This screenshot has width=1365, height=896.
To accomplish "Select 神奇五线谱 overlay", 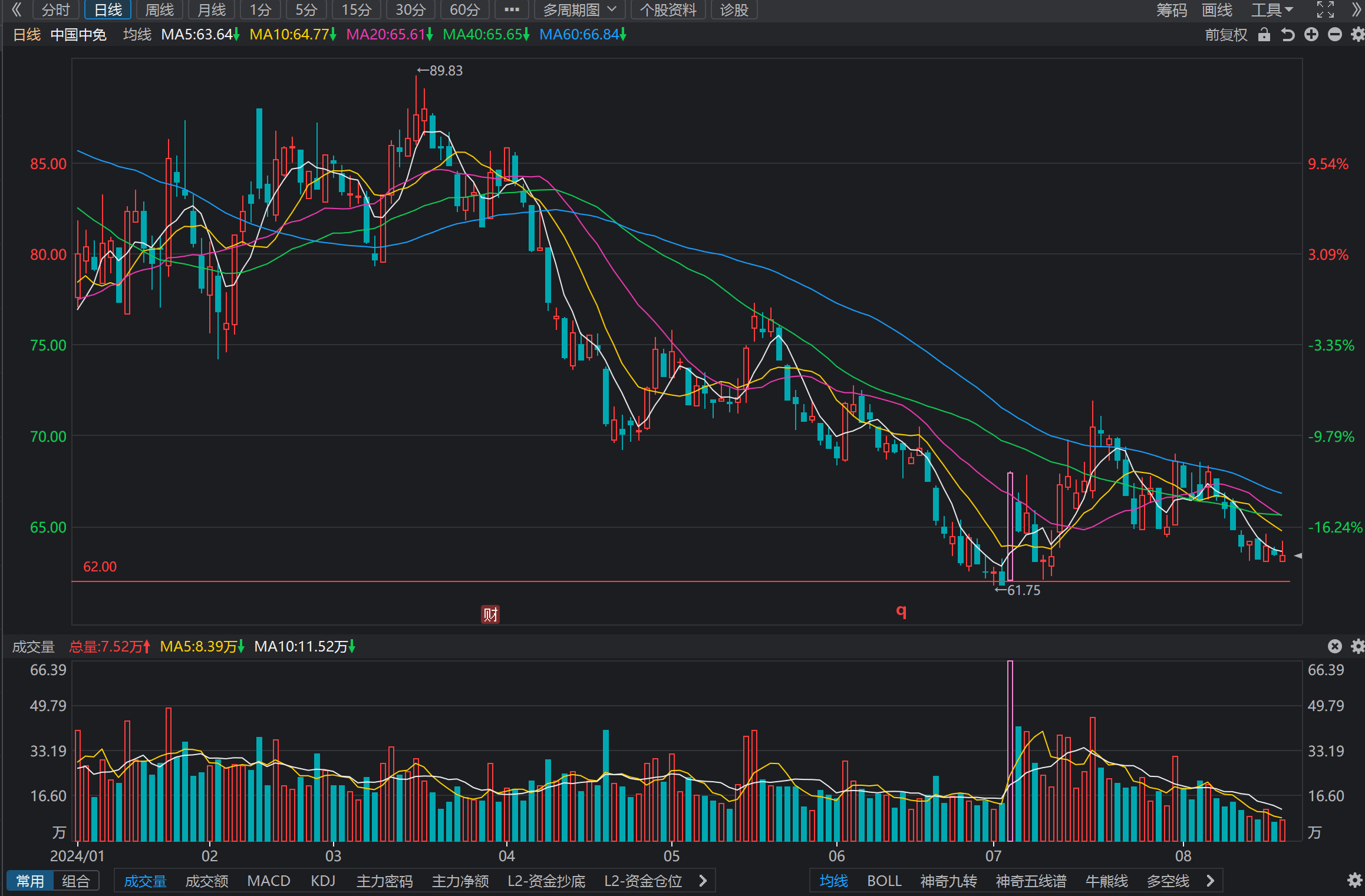I will point(1031,881).
